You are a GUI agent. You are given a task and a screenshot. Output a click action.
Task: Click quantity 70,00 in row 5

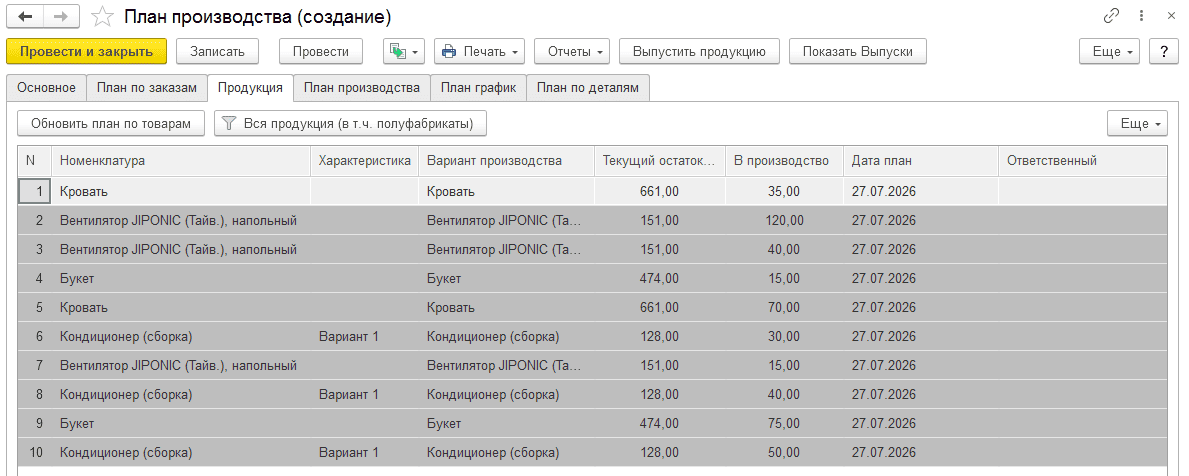tap(784, 308)
